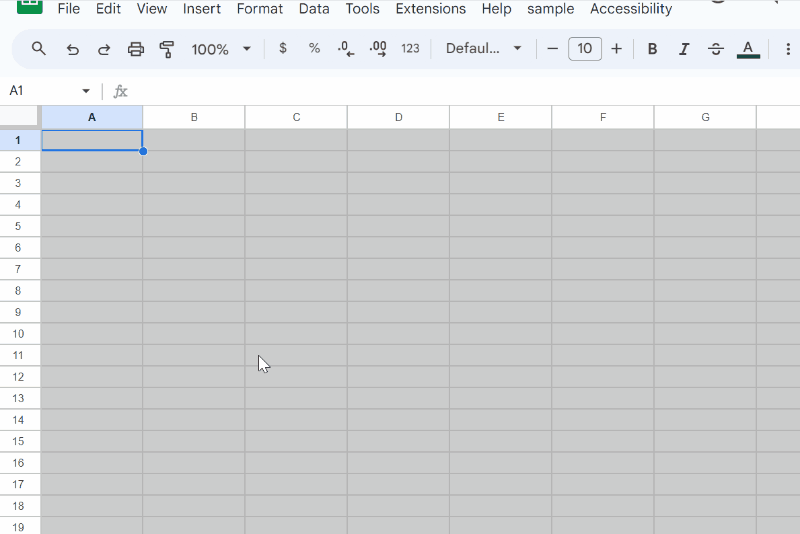800x534 pixels.
Task: Open the Default font dropdown
Action: (483, 48)
